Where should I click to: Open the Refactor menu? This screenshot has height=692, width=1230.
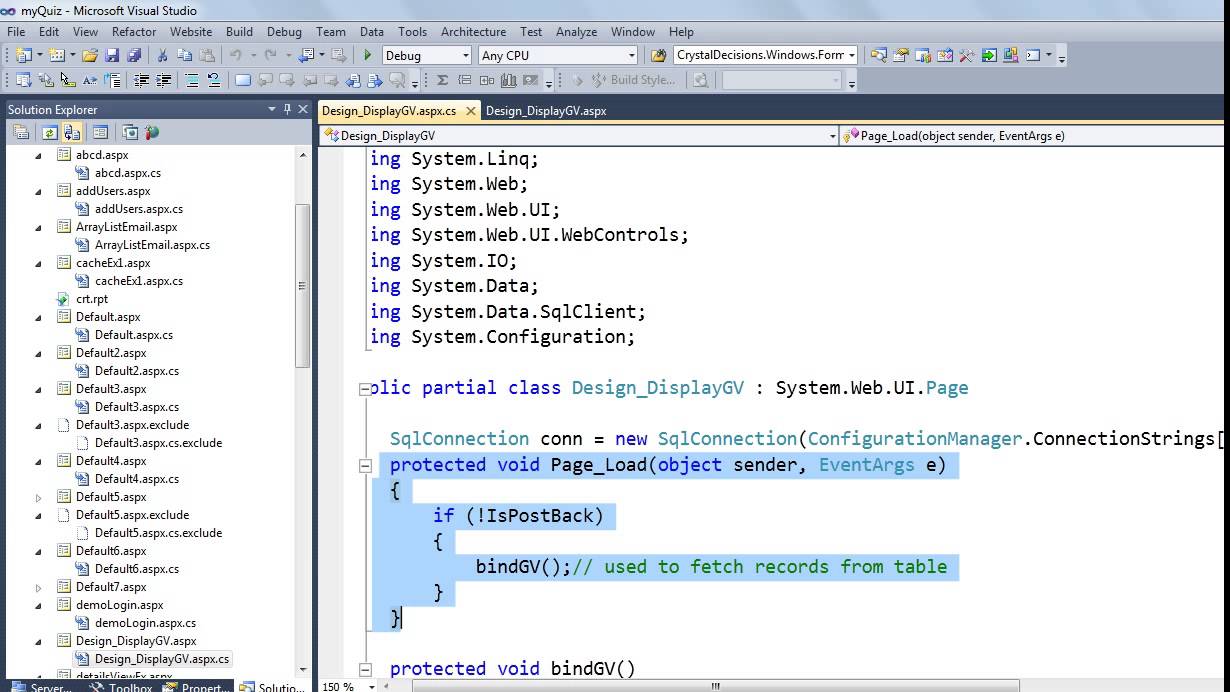pyautogui.click(x=134, y=31)
